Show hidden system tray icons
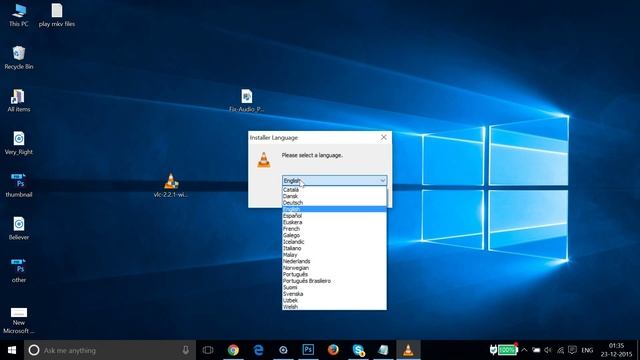 524,350
